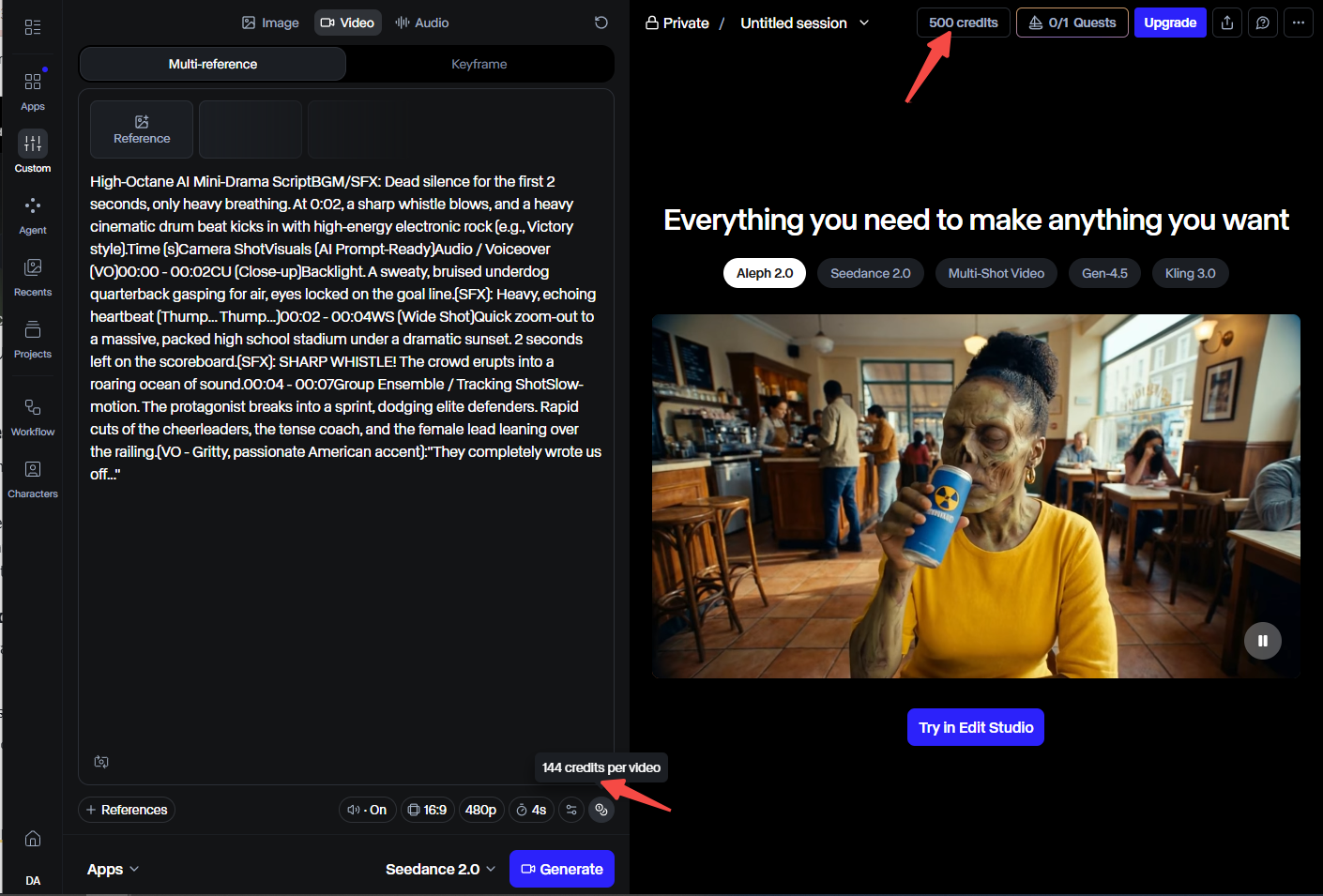Click the reset refresh icon near Audio tab
The height and width of the screenshot is (896, 1323).
(601, 23)
